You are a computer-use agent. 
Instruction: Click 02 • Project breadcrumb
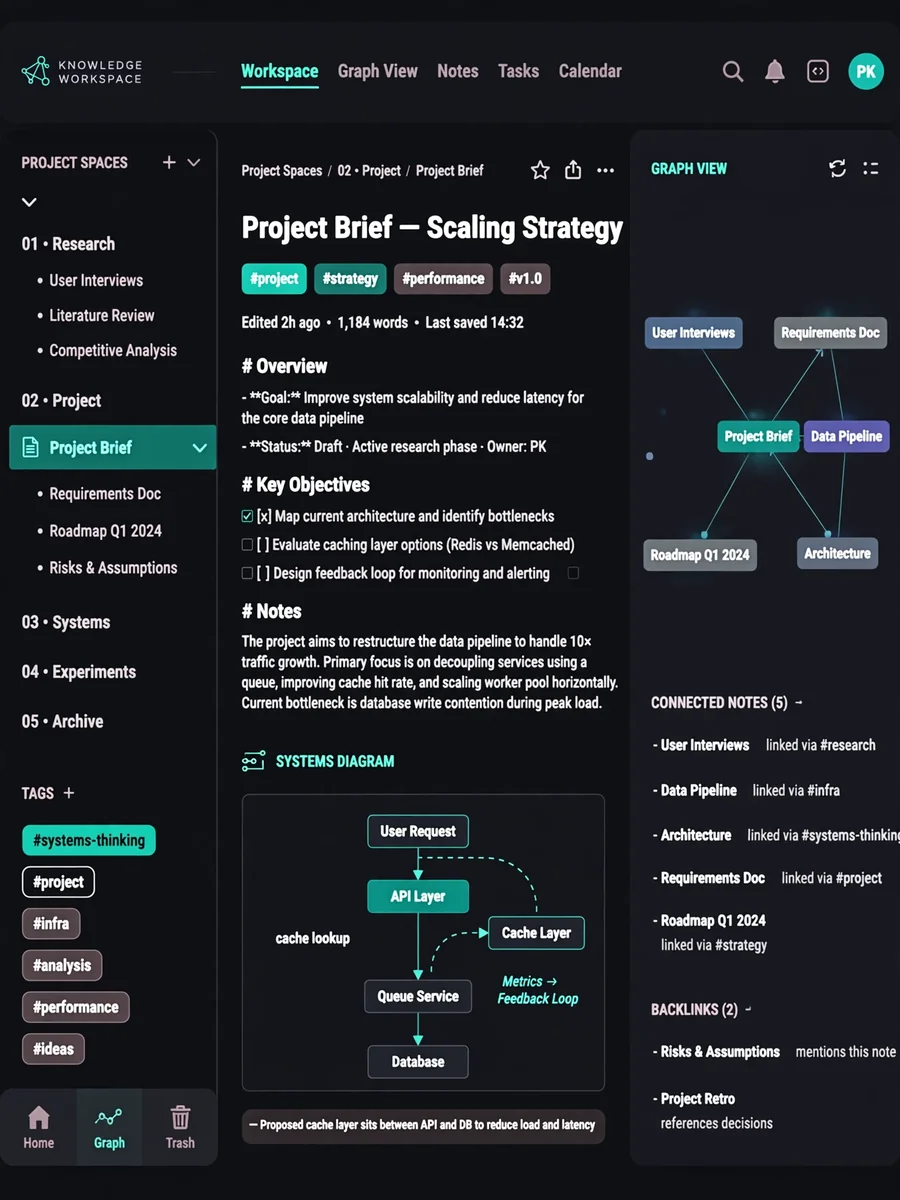click(x=369, y=171)
